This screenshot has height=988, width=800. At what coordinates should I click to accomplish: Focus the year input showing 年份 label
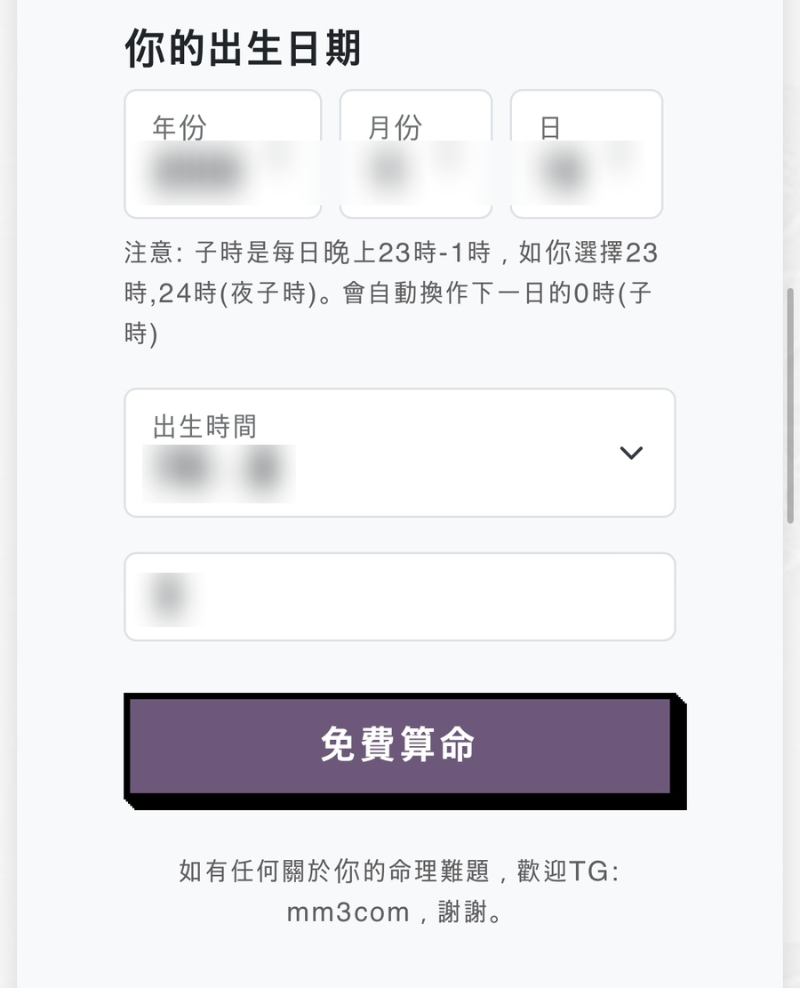click(222, 153)
